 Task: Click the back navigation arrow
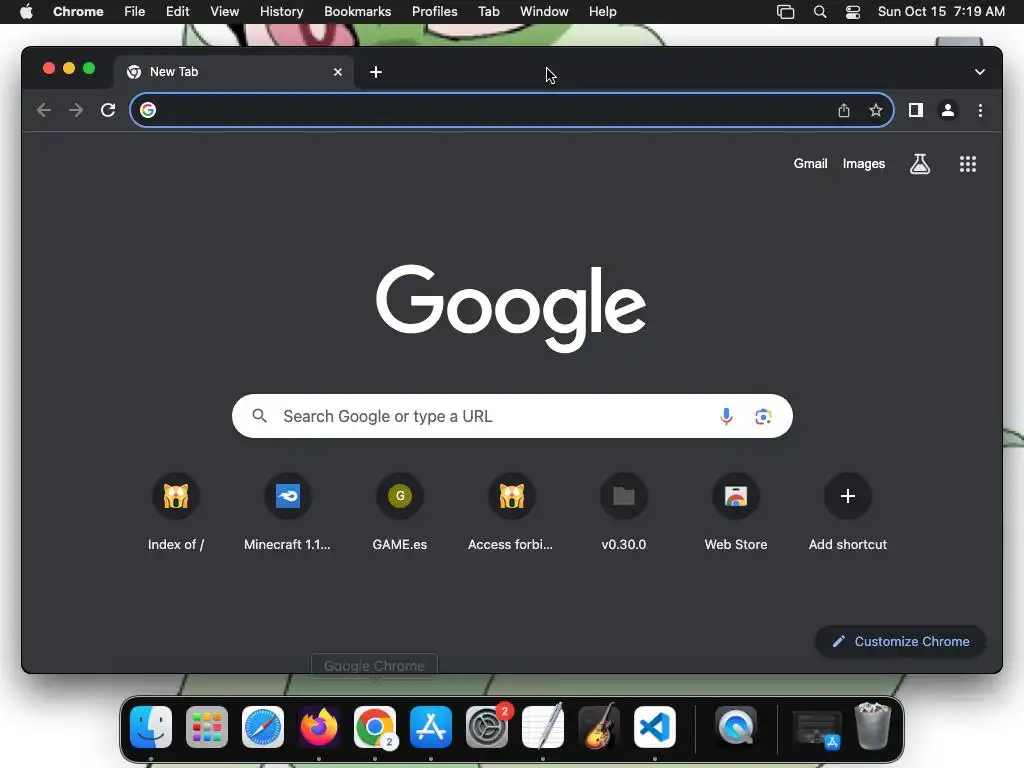[x=44, y=110]
